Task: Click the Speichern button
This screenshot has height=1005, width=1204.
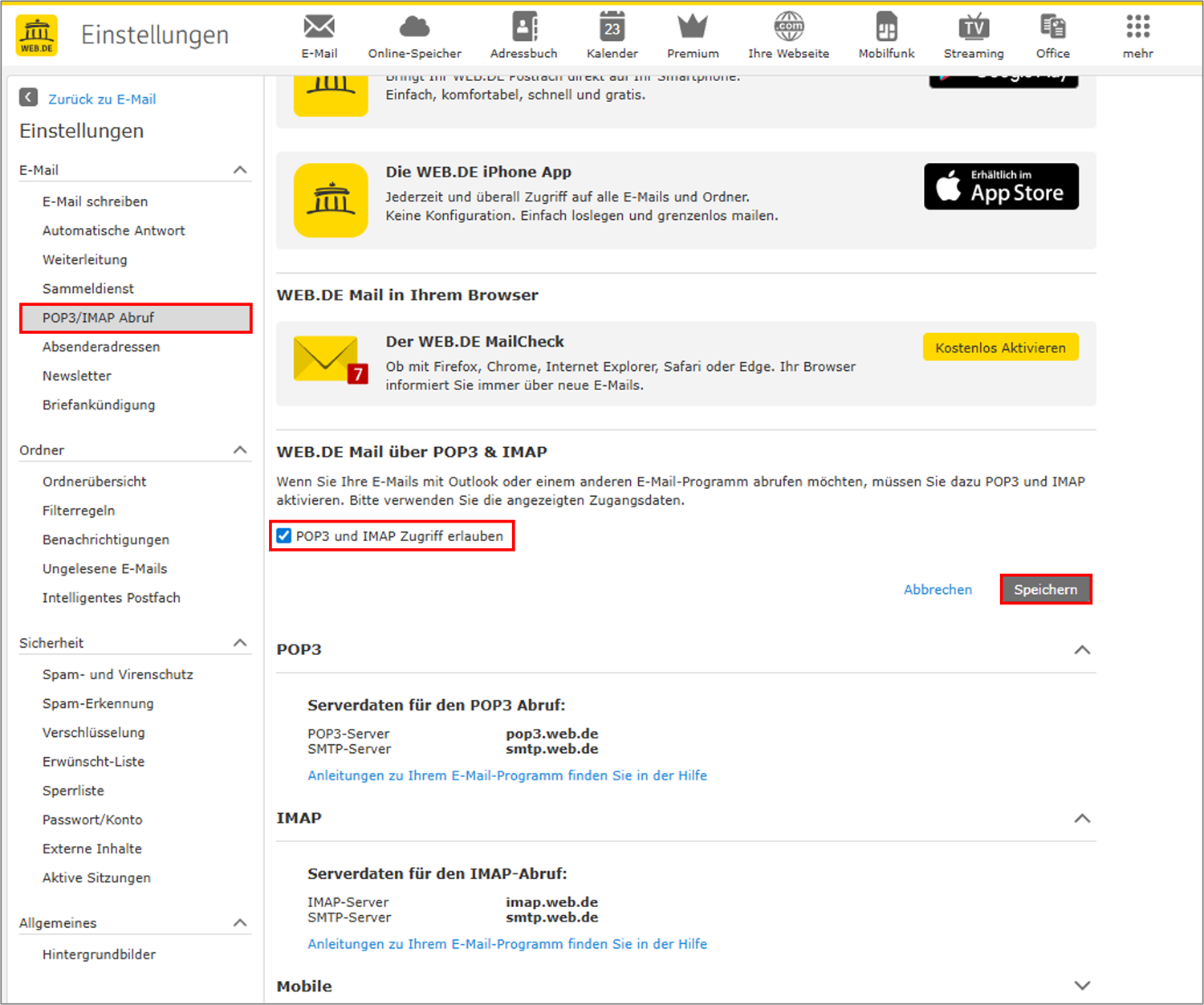Action: pyautogui.click(x=1045, y=590)
